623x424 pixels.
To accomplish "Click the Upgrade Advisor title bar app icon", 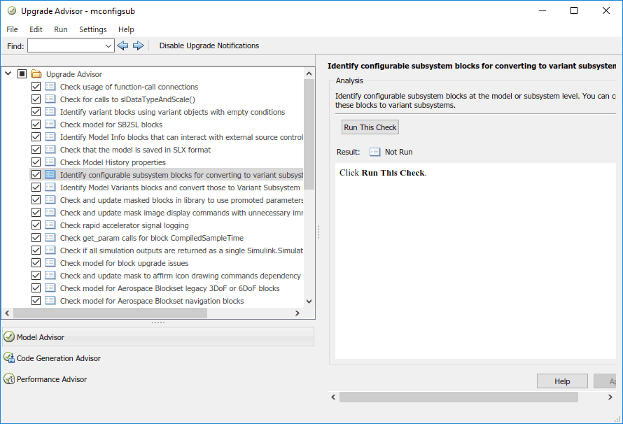I will (x=12, y=11).
